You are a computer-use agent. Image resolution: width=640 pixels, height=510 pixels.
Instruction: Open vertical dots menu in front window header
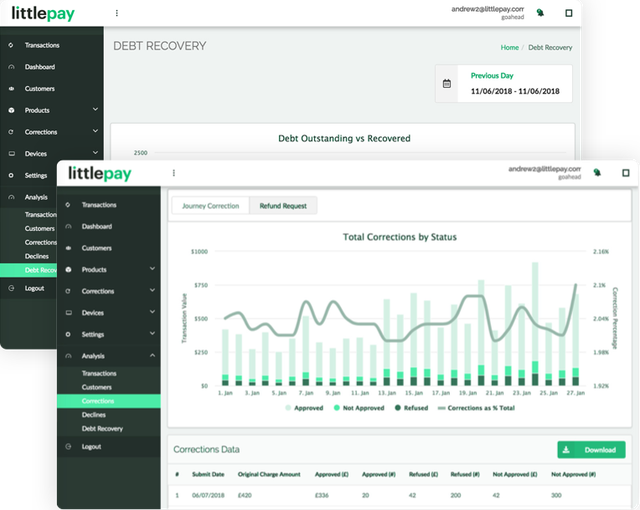[x=174, y=173]
